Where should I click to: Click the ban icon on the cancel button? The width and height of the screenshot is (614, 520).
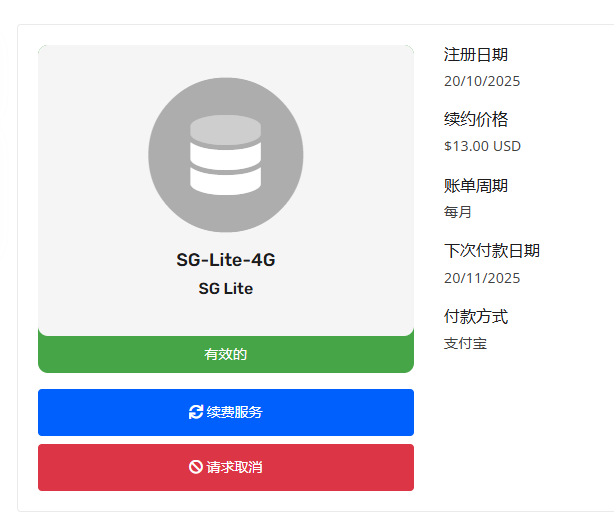point(196,467)
